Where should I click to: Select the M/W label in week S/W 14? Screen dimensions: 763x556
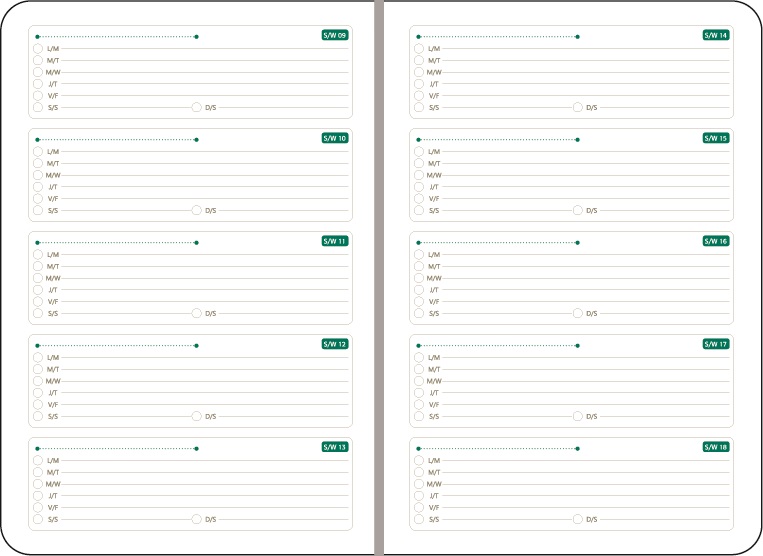[434, 72]
